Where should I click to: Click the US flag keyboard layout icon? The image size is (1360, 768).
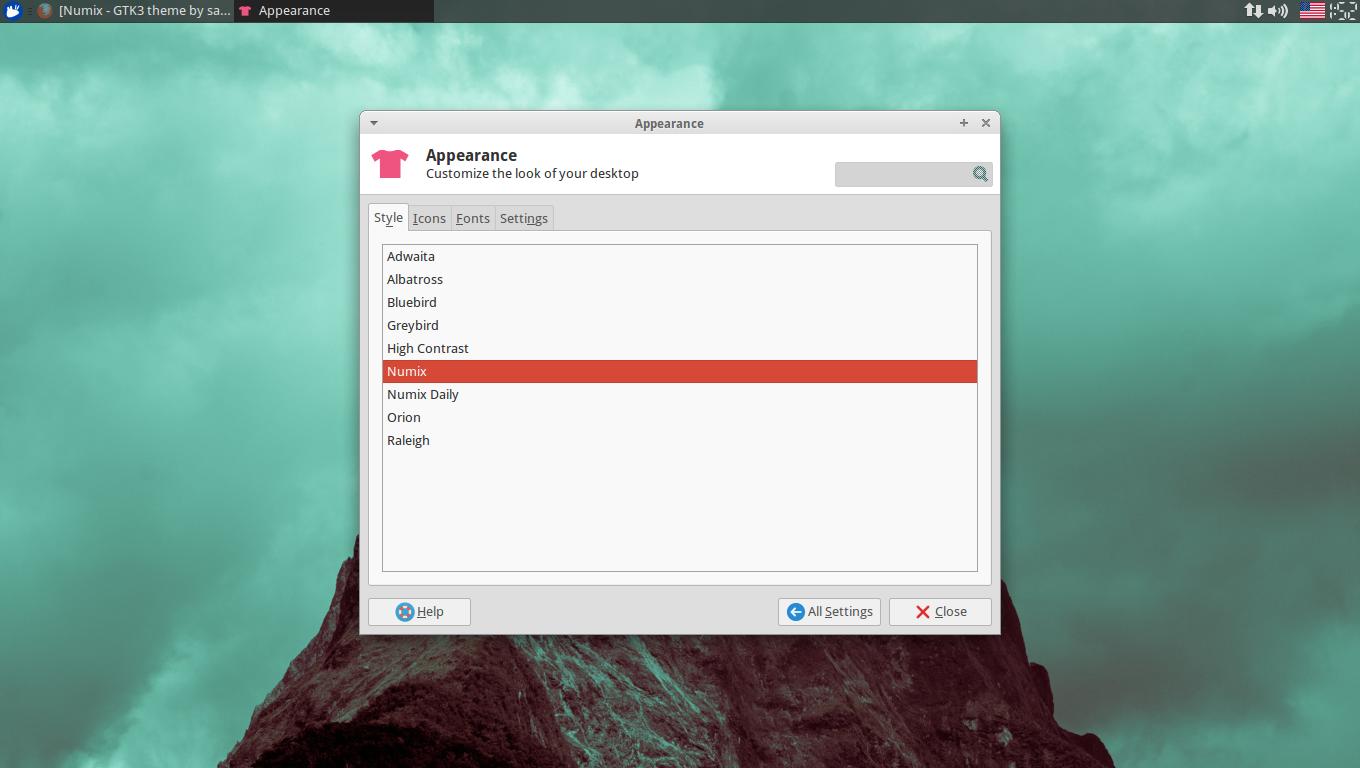[x=1312, y=11]
